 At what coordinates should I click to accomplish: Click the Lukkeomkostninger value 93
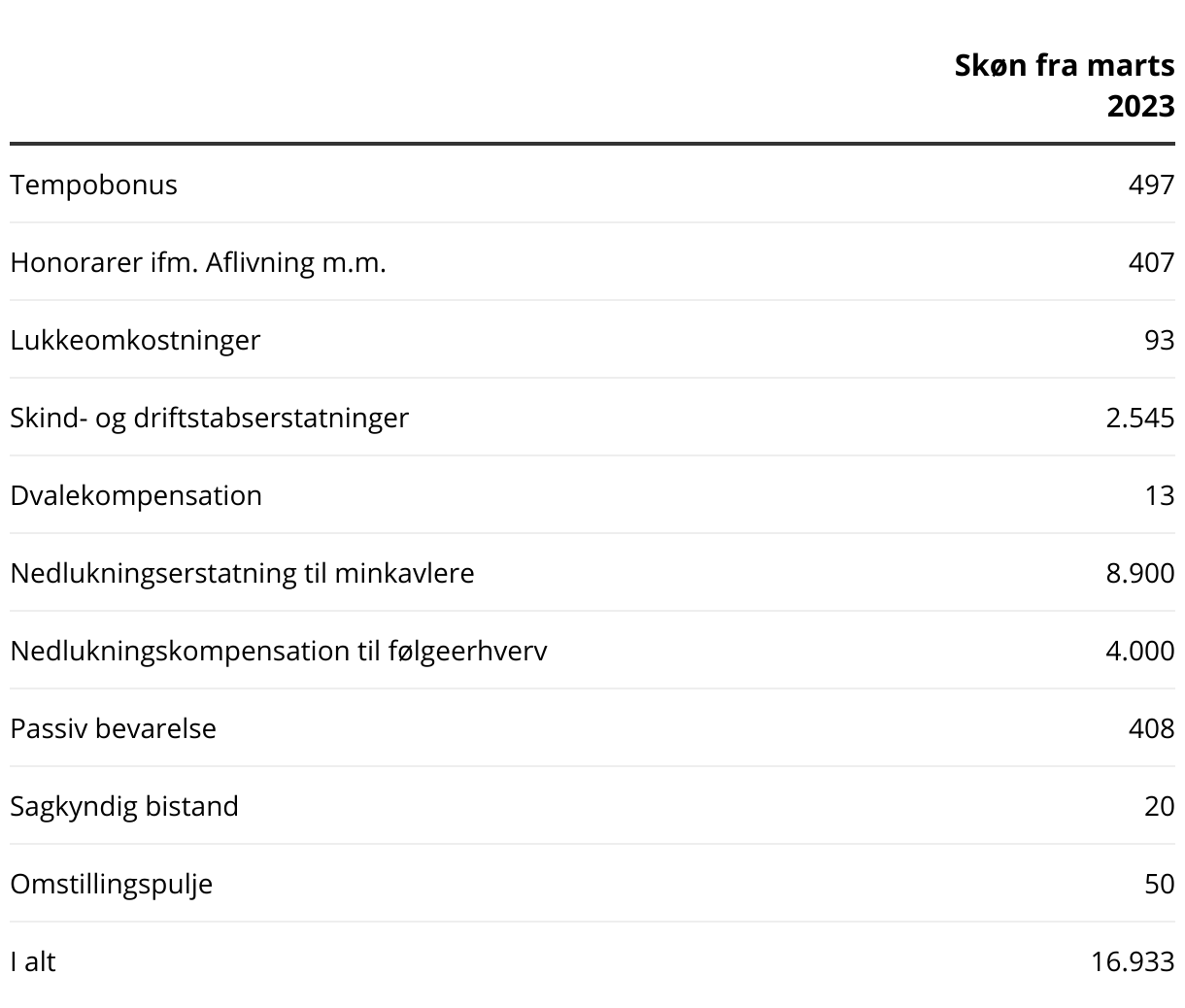tap(1159, 340)
